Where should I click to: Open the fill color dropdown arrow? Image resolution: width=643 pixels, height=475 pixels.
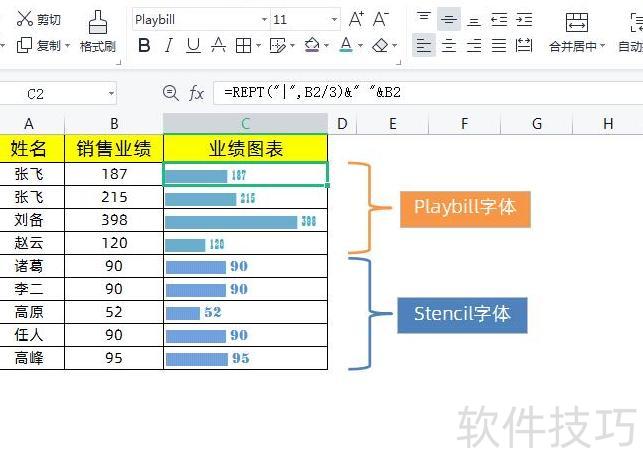tap(326, 46)
